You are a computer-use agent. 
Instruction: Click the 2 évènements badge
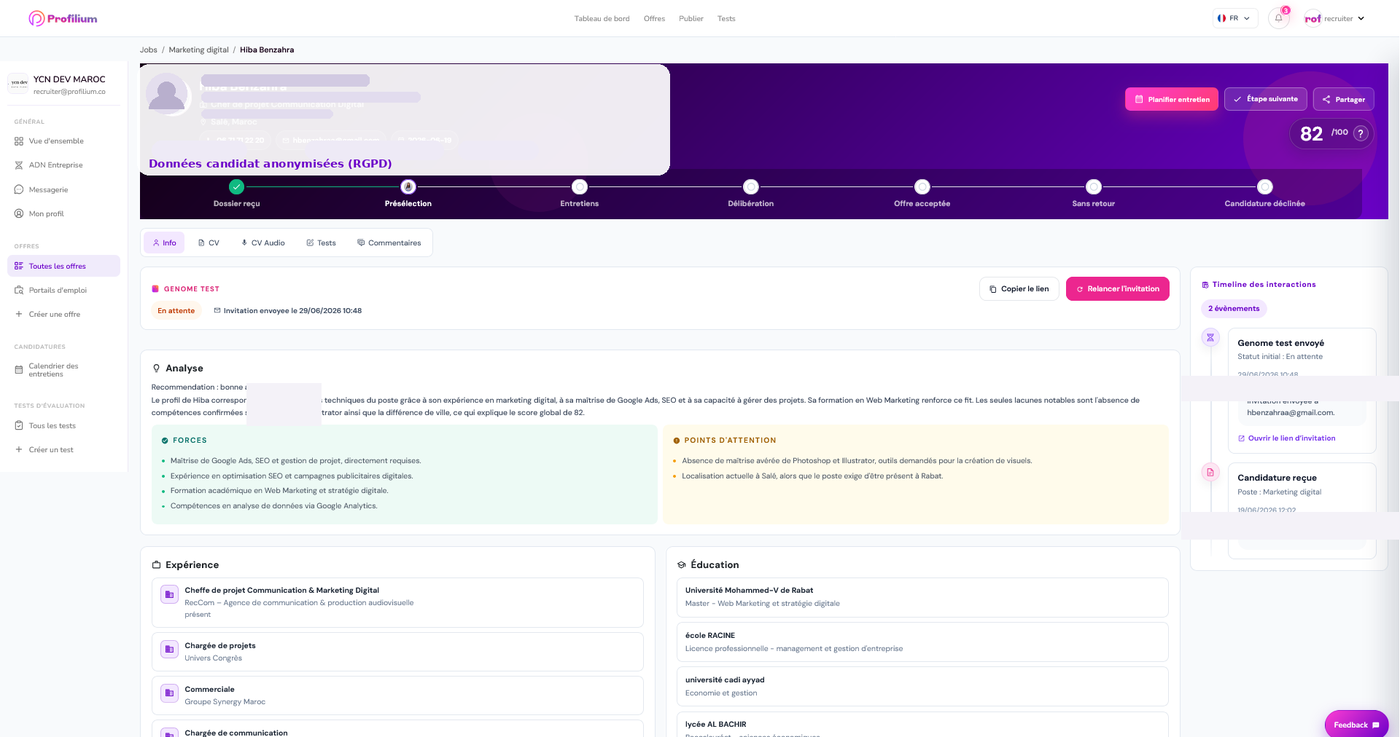pos(1234,309)
